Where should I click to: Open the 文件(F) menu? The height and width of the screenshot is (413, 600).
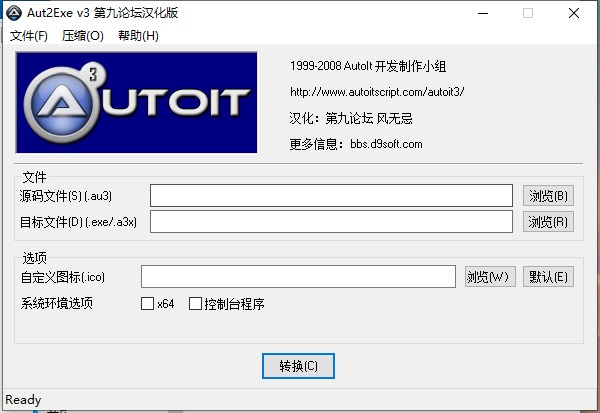coord(29,36)
